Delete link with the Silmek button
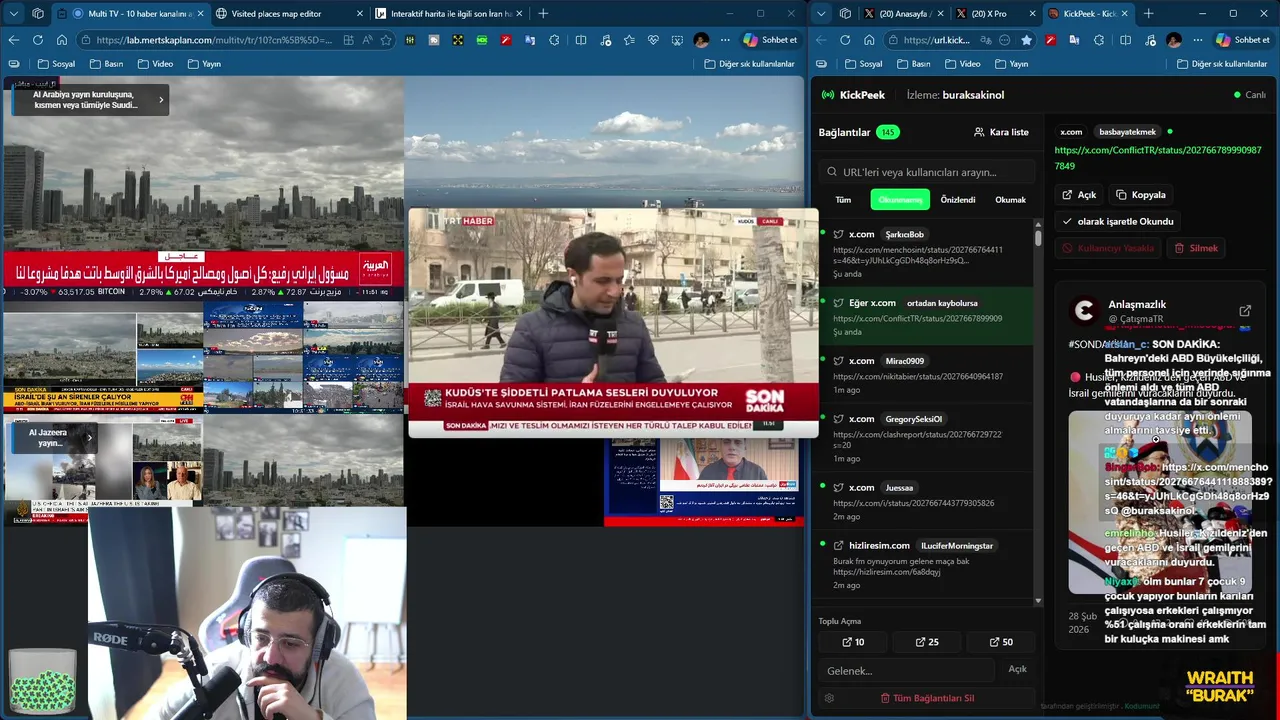Viewport: 1280px width, 720px height. (x=1196, y=248)
